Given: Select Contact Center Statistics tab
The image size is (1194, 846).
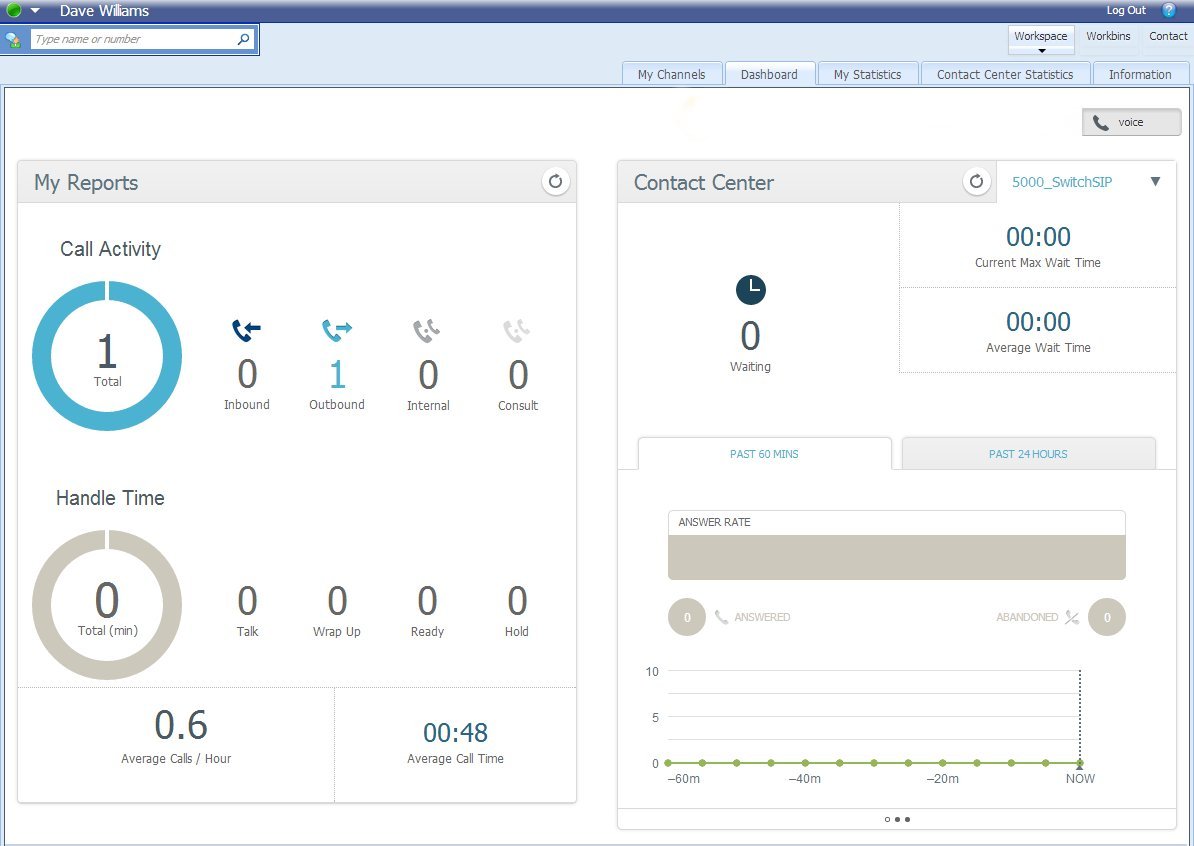Looking at the screenshot, I should tap(1004, 74).
